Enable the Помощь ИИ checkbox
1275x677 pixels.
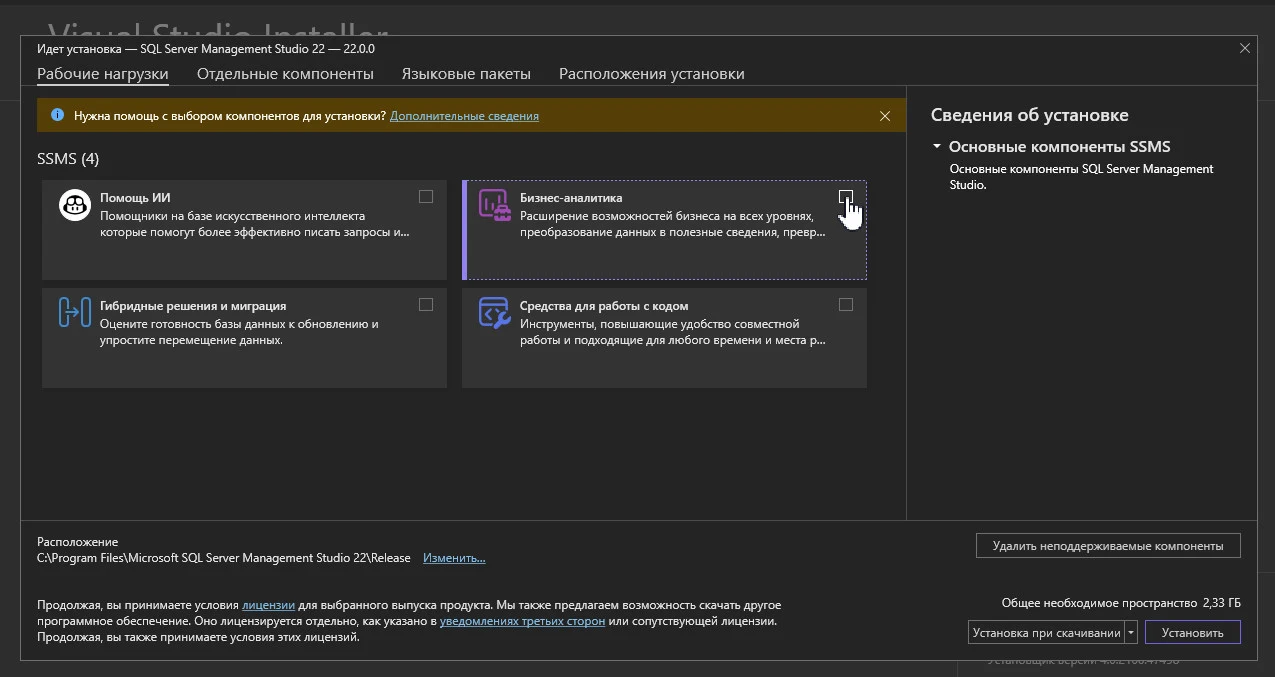pos(426,197)
